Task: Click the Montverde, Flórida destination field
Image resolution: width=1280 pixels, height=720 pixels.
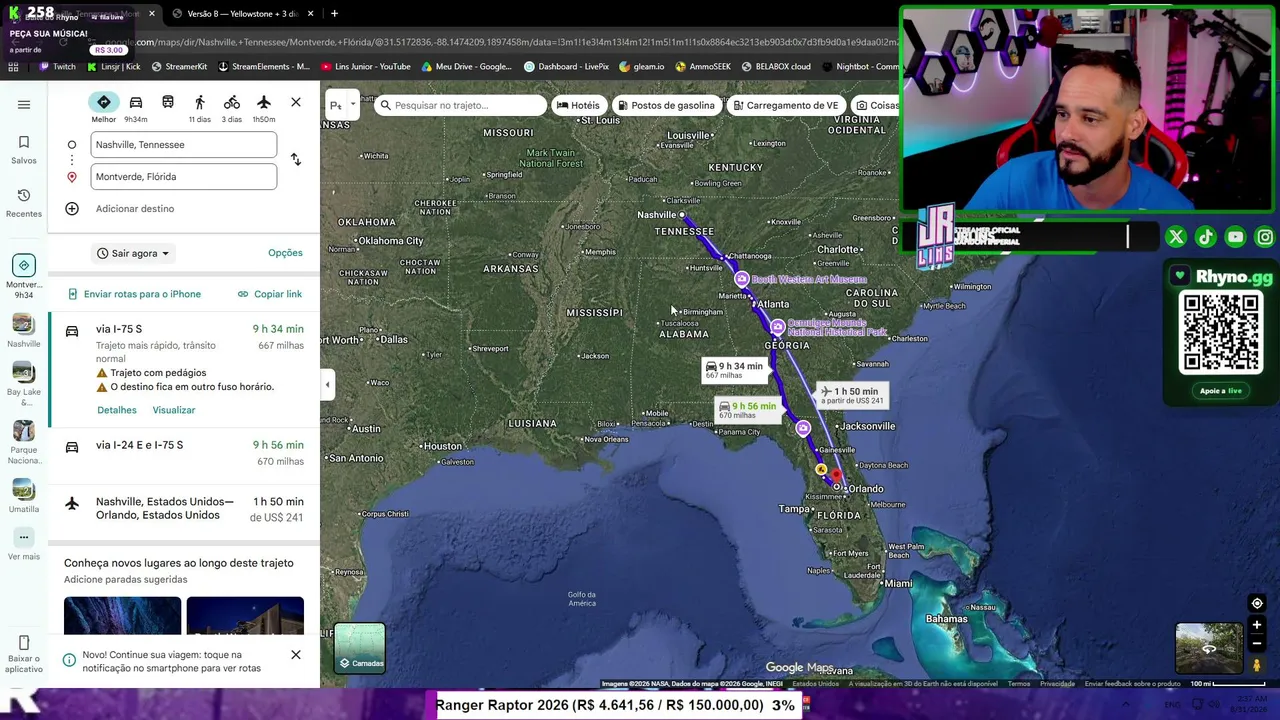Action: pos(184,177)
